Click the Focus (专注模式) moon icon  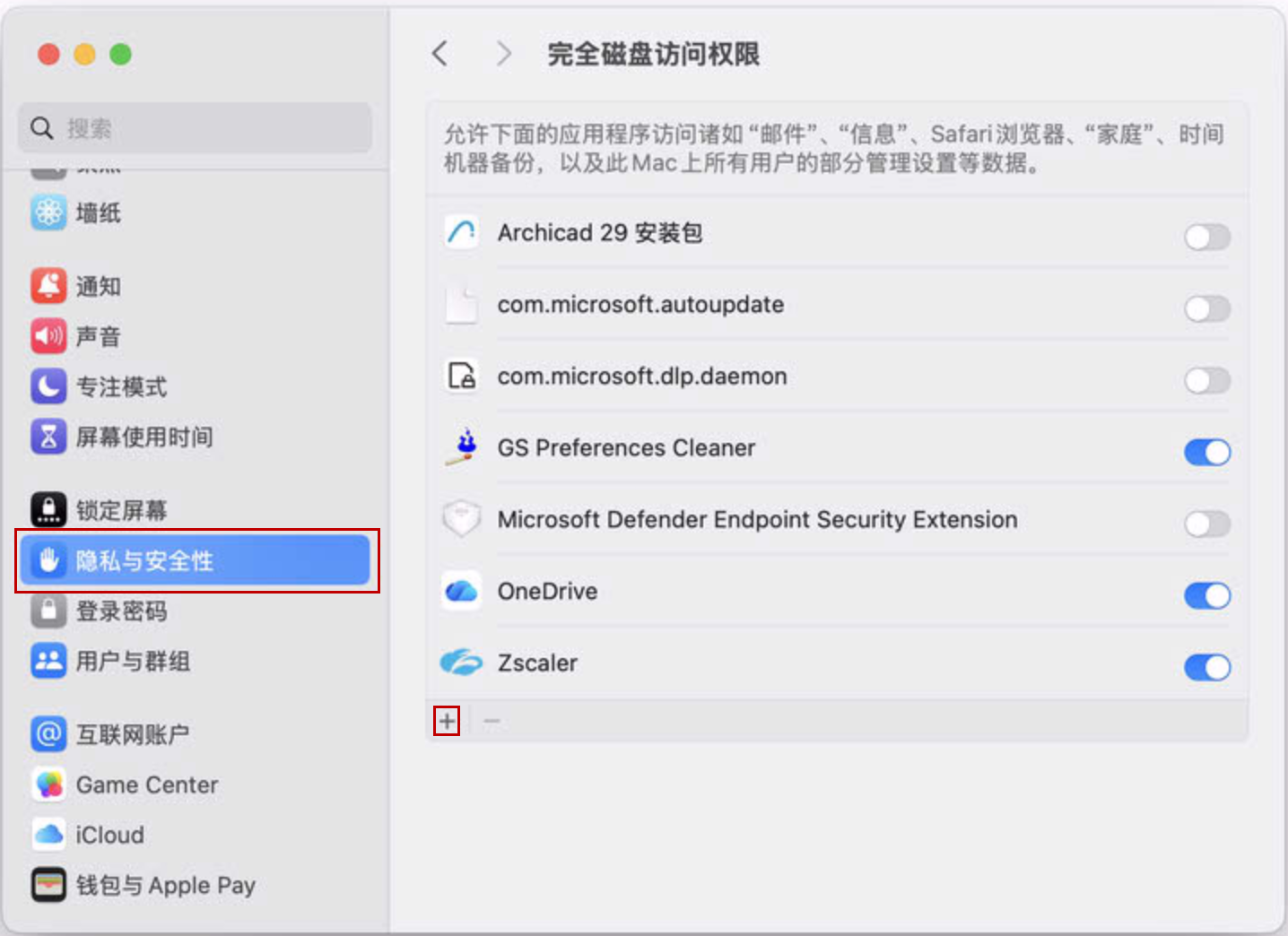pyautogui.click(x=48, y=386)
